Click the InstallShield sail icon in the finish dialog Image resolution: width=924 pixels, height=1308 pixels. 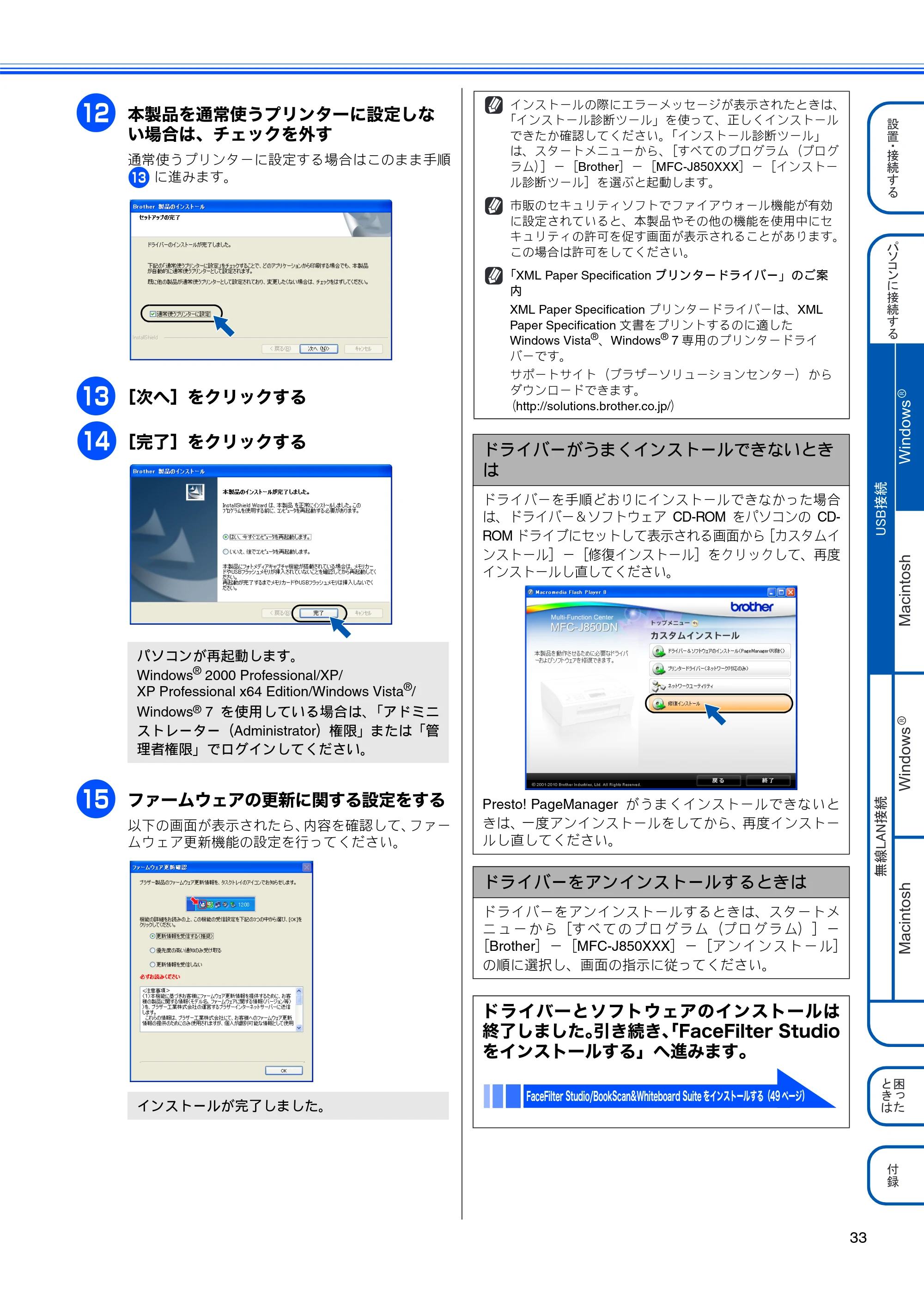pyautogui.click(x=195, y=492)
